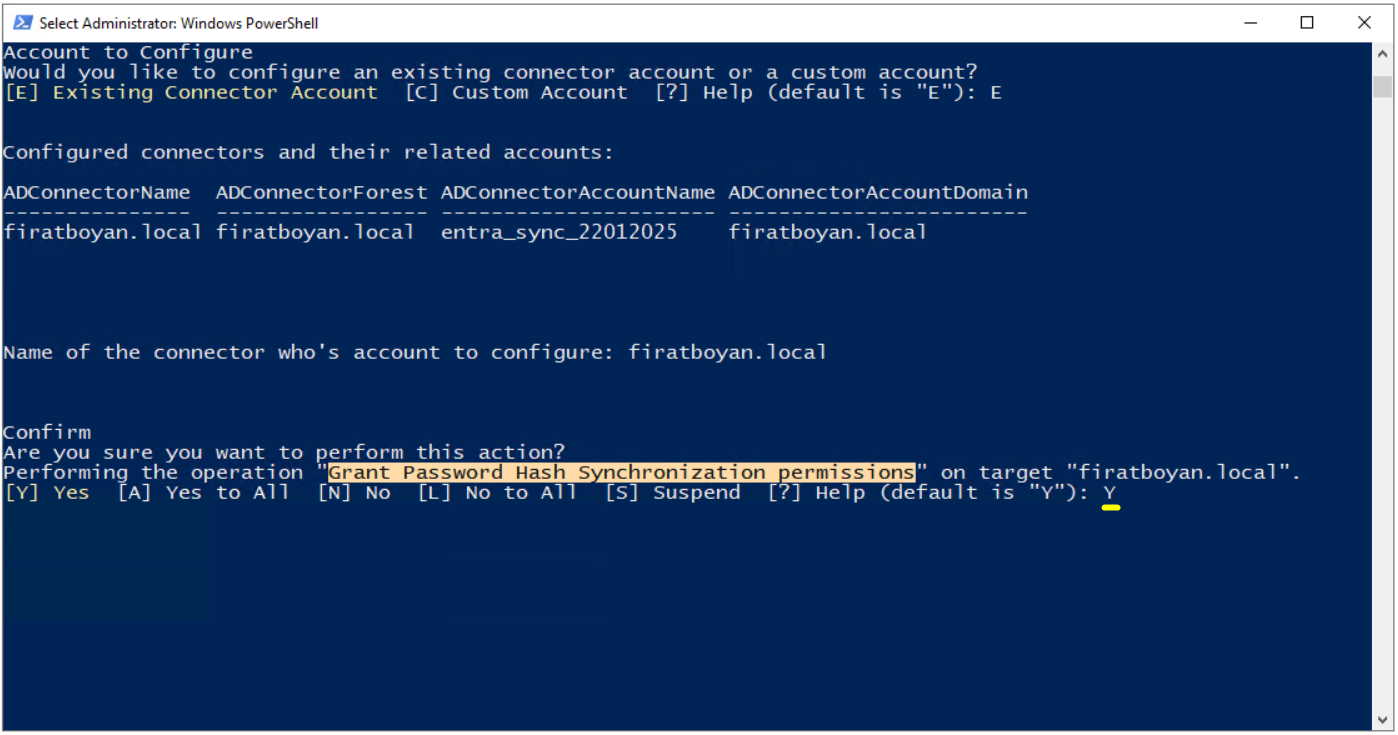Minimize the PowerShell window
Image resolution: width=1398 pixels, height=735 pixels.
click(1250, 22)
